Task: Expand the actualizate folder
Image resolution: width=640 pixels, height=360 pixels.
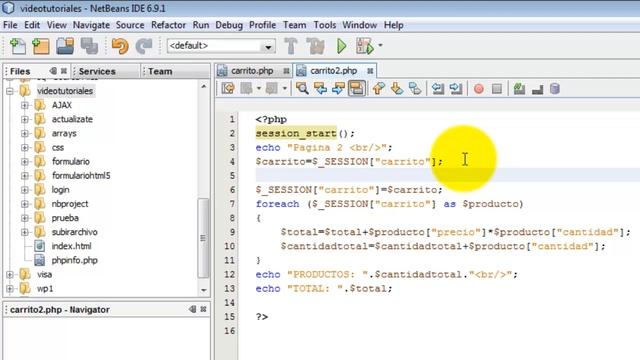Action: click(x=24, y=119)
